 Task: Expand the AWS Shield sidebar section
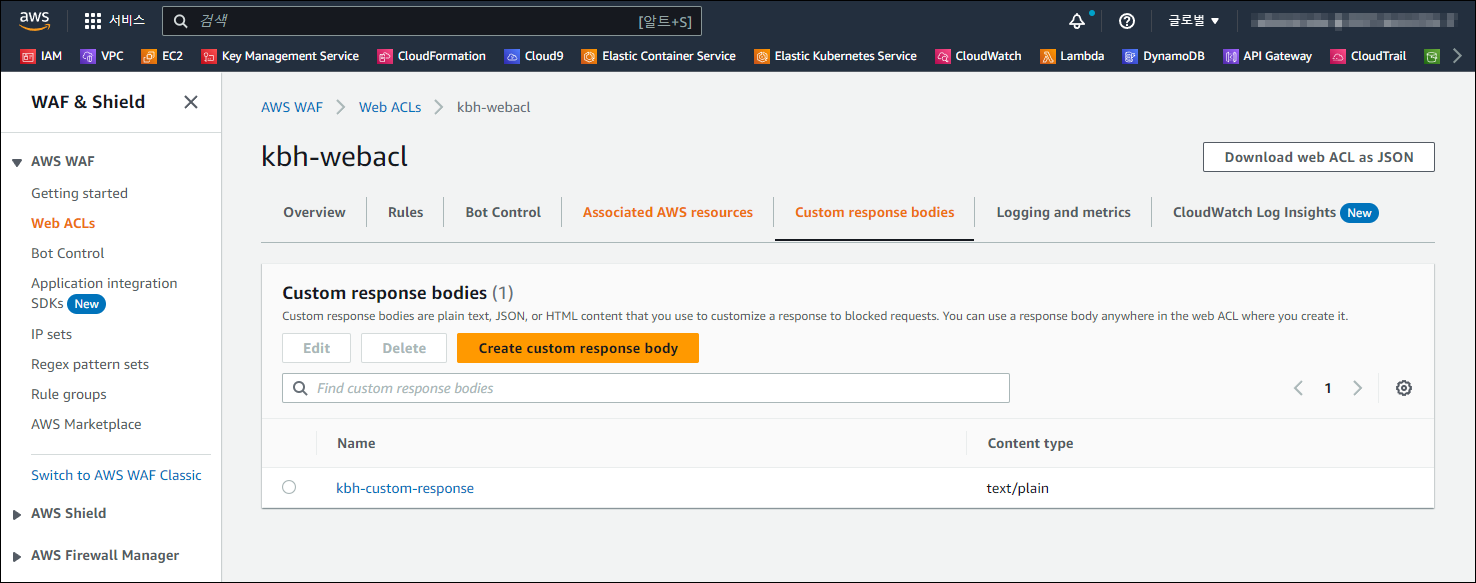tap(17, 514)
